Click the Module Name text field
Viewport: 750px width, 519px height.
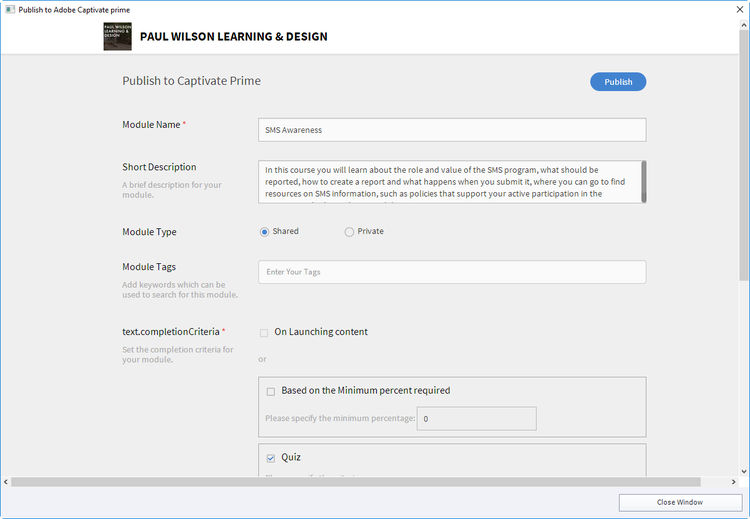pyautogui.click(x=451, y=130)
